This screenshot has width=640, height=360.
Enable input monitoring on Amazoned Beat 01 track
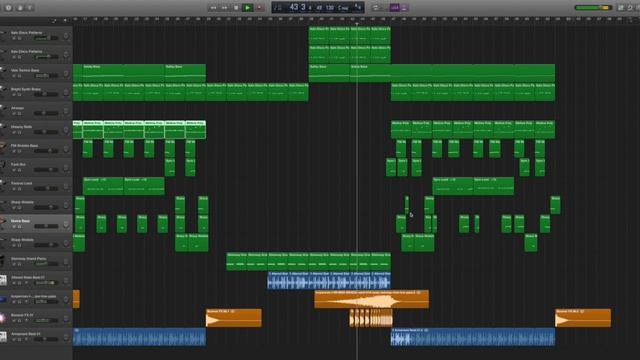tap(26, 340)
